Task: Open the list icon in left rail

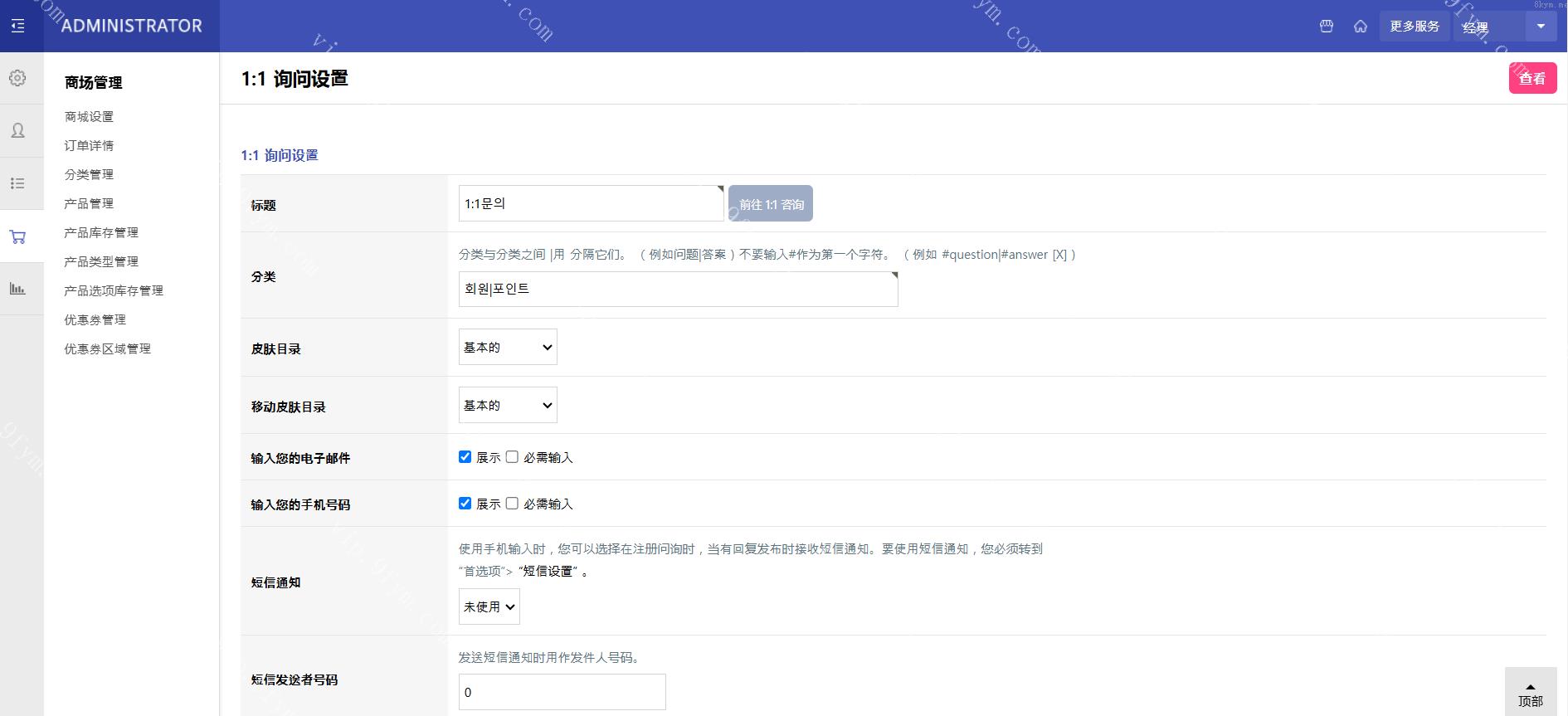Action: [x=17, y=183]
